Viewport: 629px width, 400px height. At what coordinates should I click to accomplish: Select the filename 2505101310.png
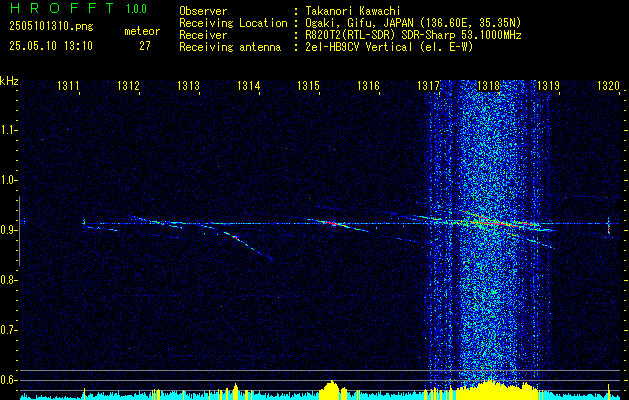coord(51,27)
